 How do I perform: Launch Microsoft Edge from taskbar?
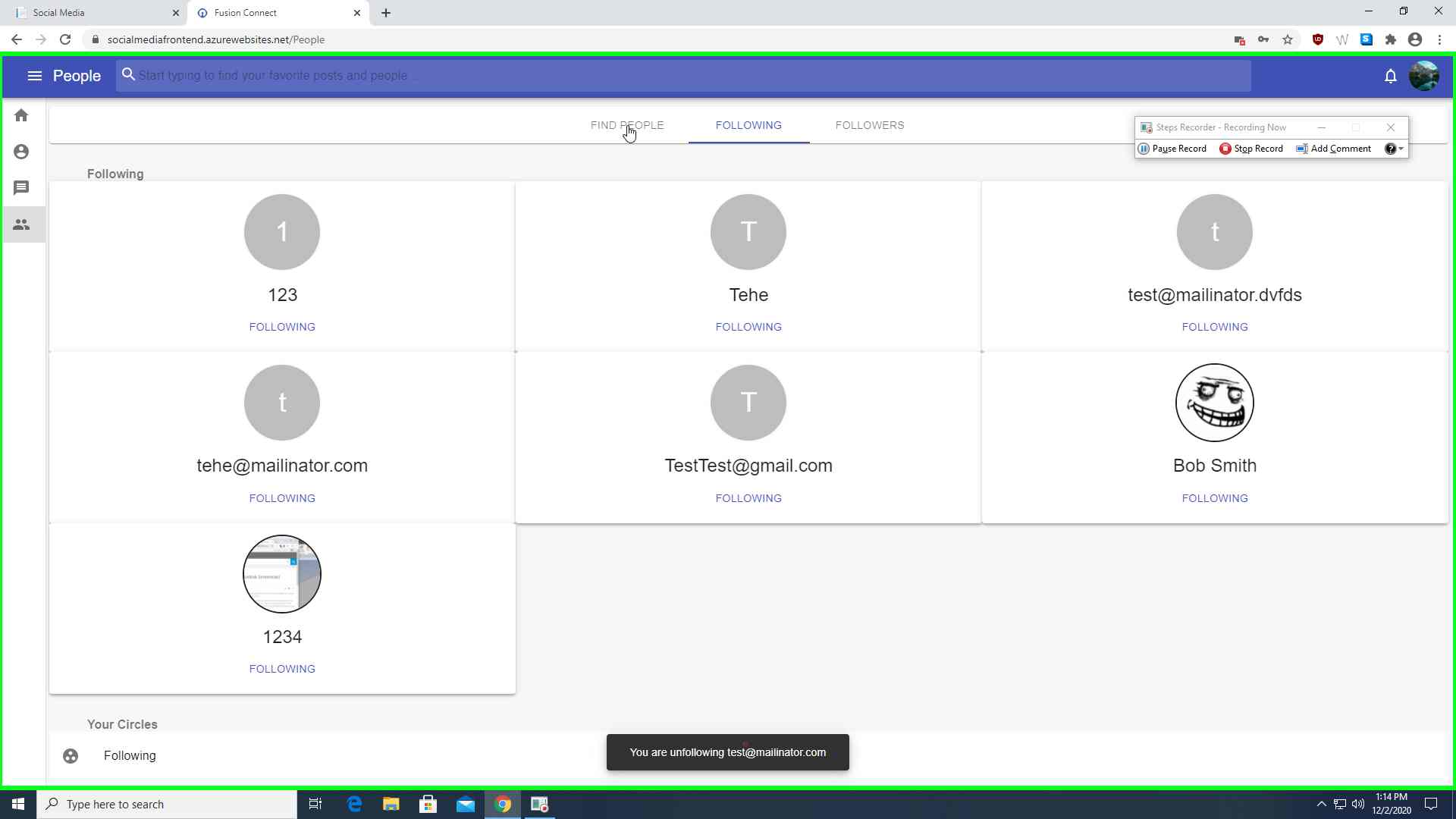pyautogui.click(x=354, y=804)
